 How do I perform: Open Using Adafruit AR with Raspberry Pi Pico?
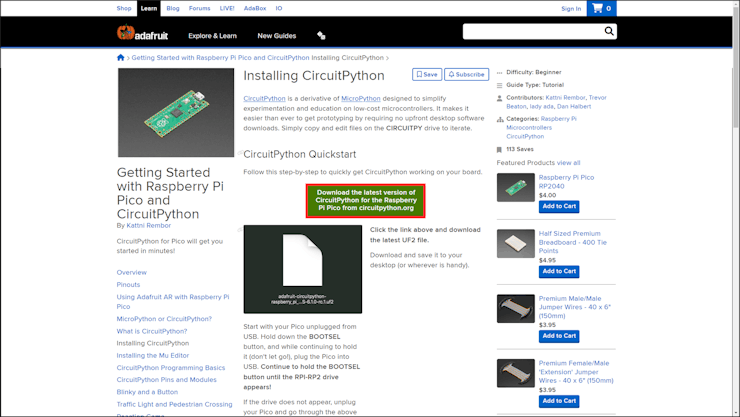[173, 301]
